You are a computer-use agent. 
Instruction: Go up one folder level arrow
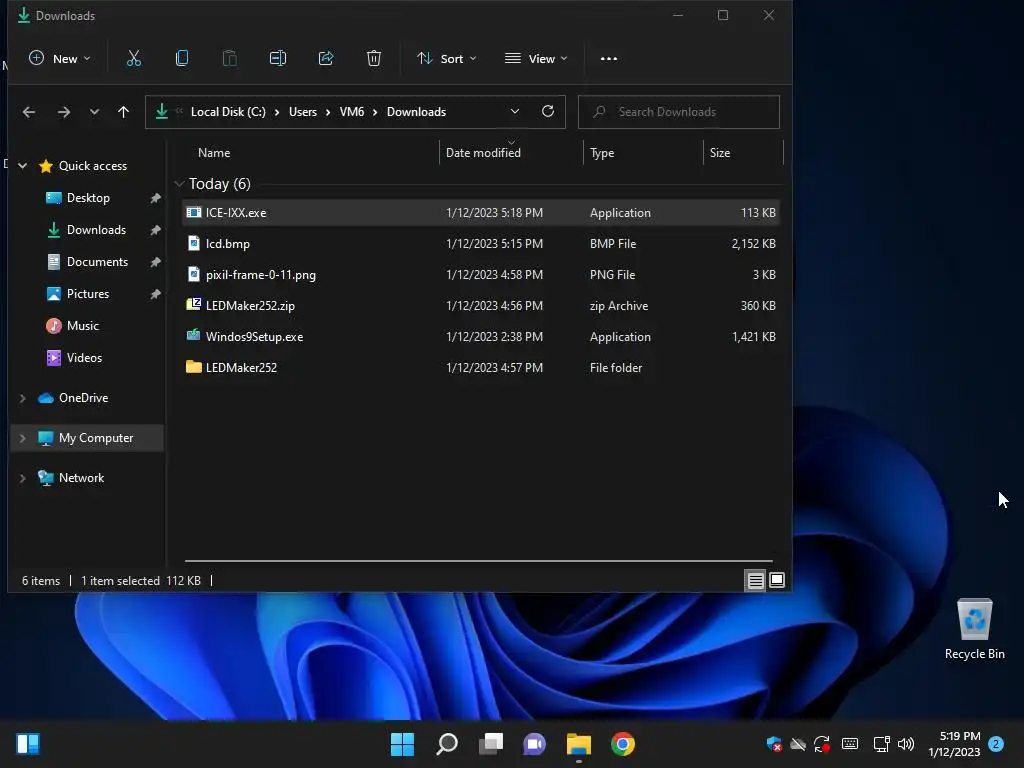[x=123, y=112]
